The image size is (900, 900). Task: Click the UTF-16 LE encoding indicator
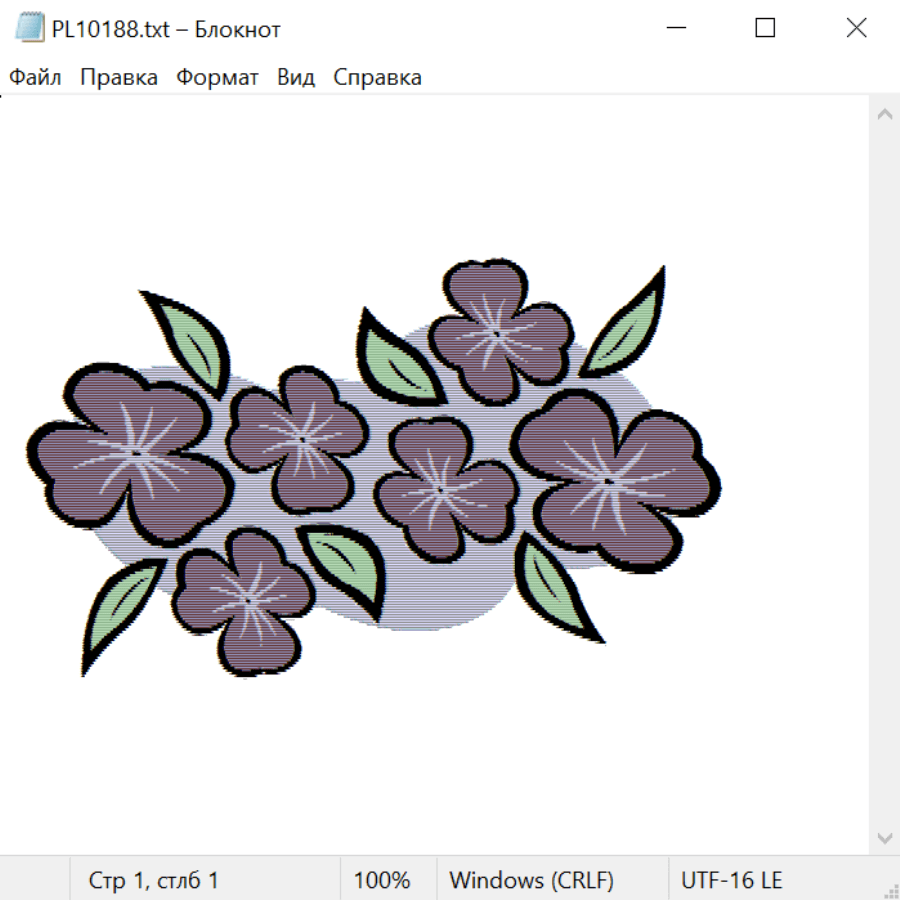pos(731,881)
